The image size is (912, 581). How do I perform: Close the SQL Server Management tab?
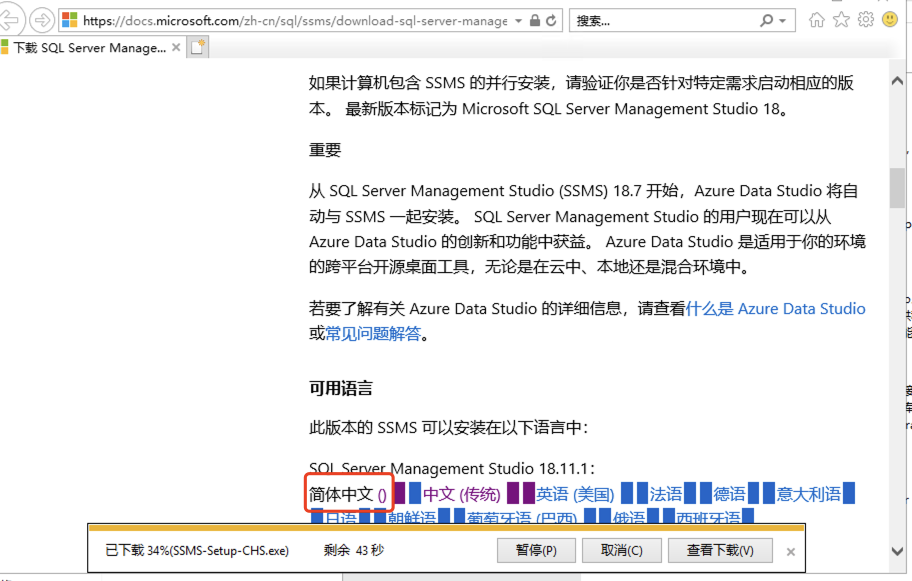176,48
